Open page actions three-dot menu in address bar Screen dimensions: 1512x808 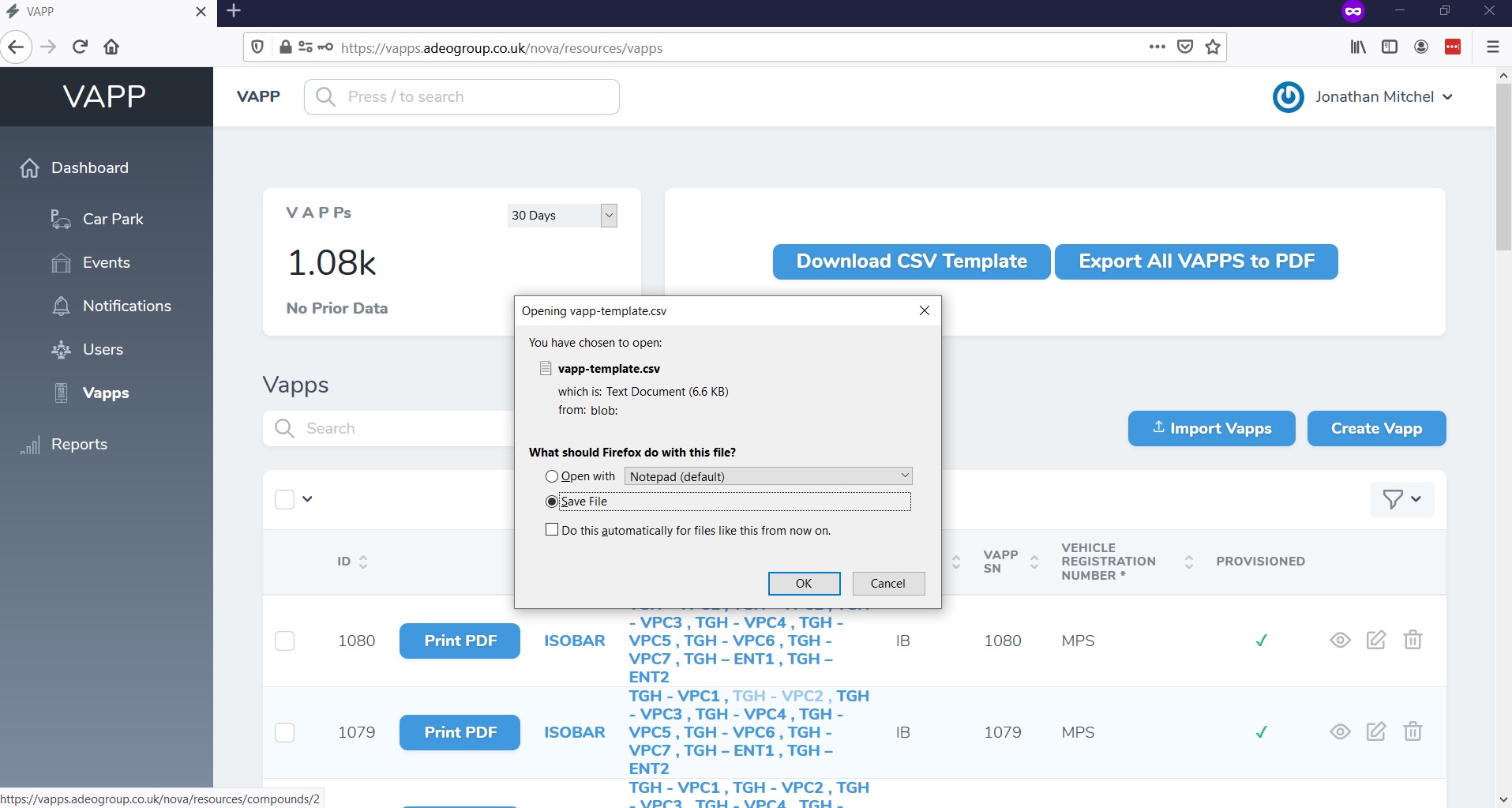pos(1157,47)
